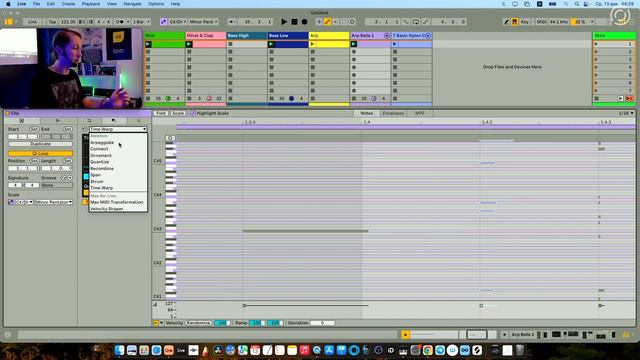
Task: Toggle the Scale Mode icon in control bar
Action: click(x=163, y=22)
